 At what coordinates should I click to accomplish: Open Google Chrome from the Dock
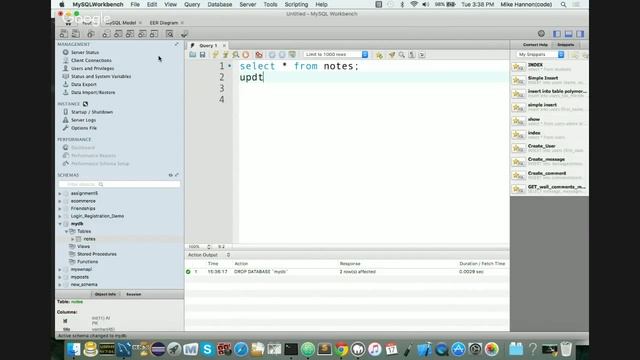point(342,349)
